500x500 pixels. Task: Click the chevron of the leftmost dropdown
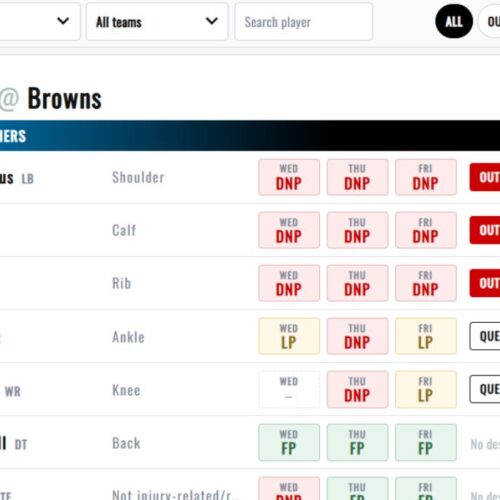(x=63, y=21)
